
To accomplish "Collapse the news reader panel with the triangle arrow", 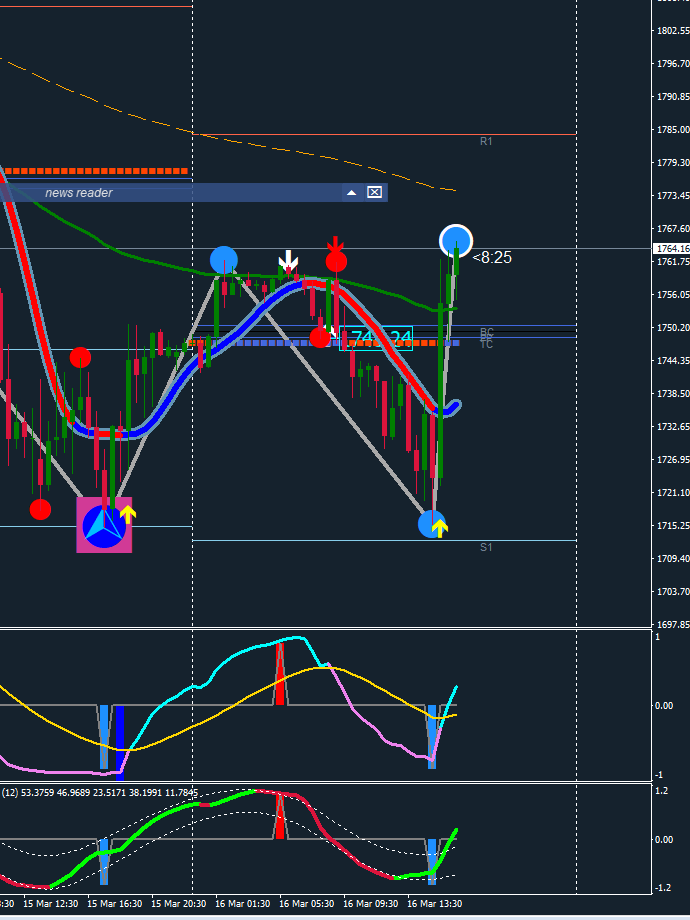I will 351,192.
